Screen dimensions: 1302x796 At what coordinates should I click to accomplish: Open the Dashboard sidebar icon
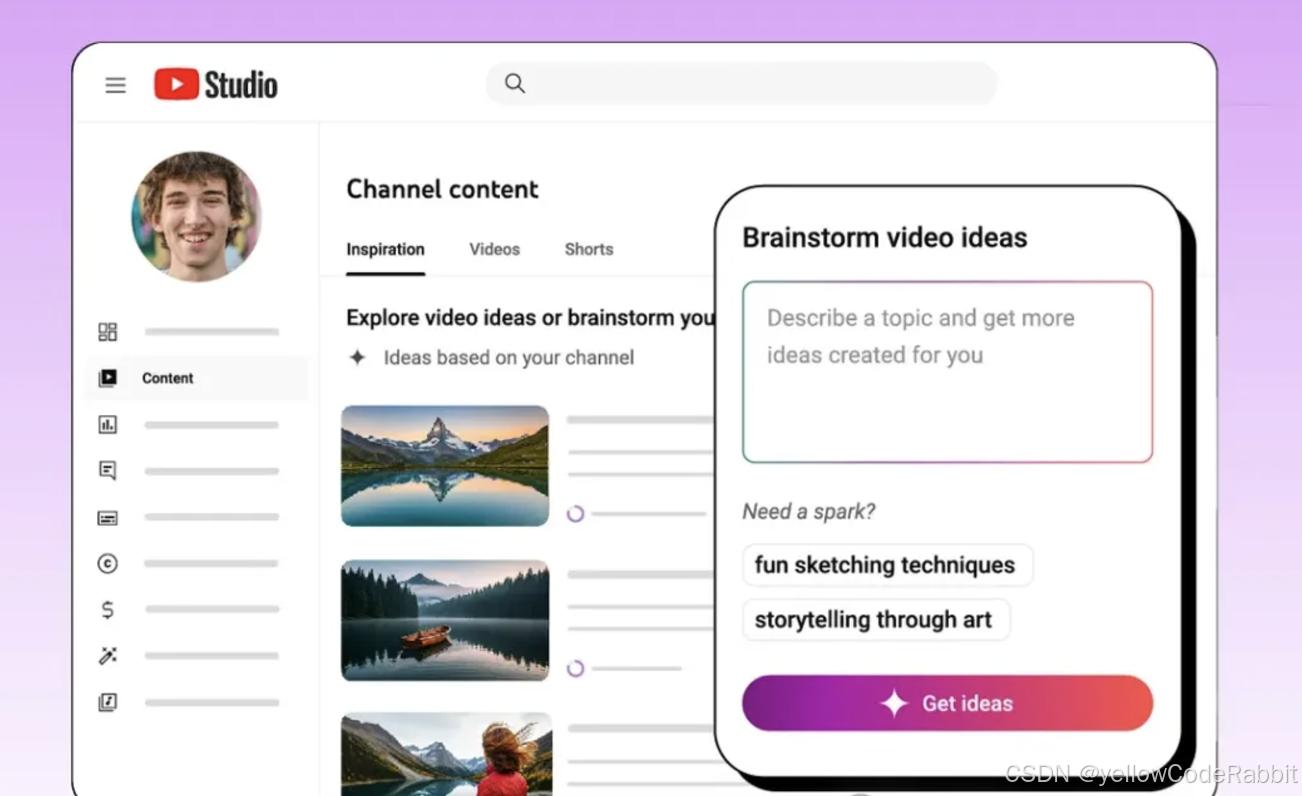(107, 332)
